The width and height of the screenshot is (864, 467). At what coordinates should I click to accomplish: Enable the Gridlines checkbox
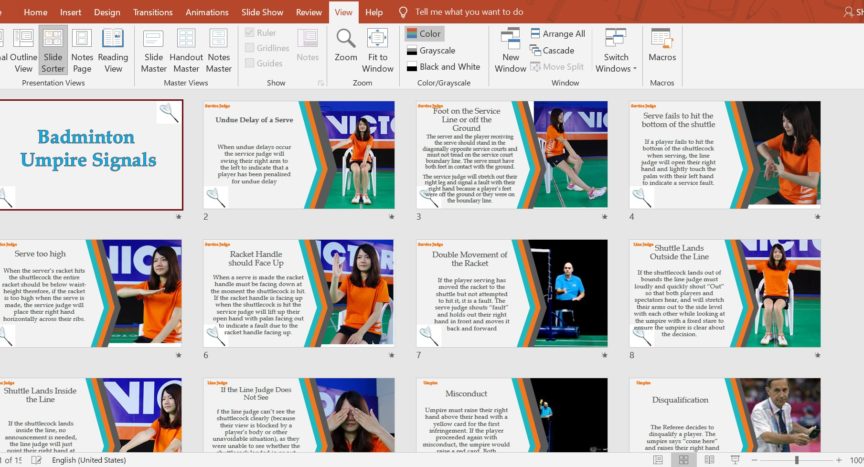250,48
